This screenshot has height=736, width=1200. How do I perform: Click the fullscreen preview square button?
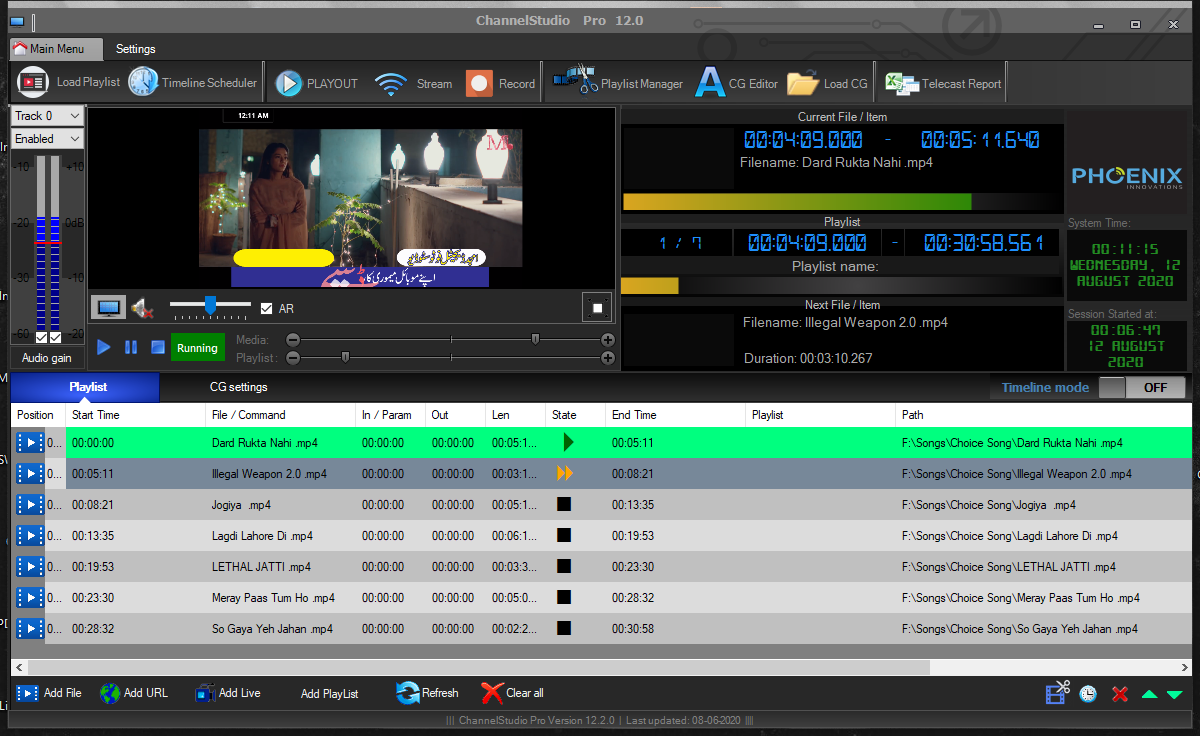pyautogui.click(x=597, y=308)
